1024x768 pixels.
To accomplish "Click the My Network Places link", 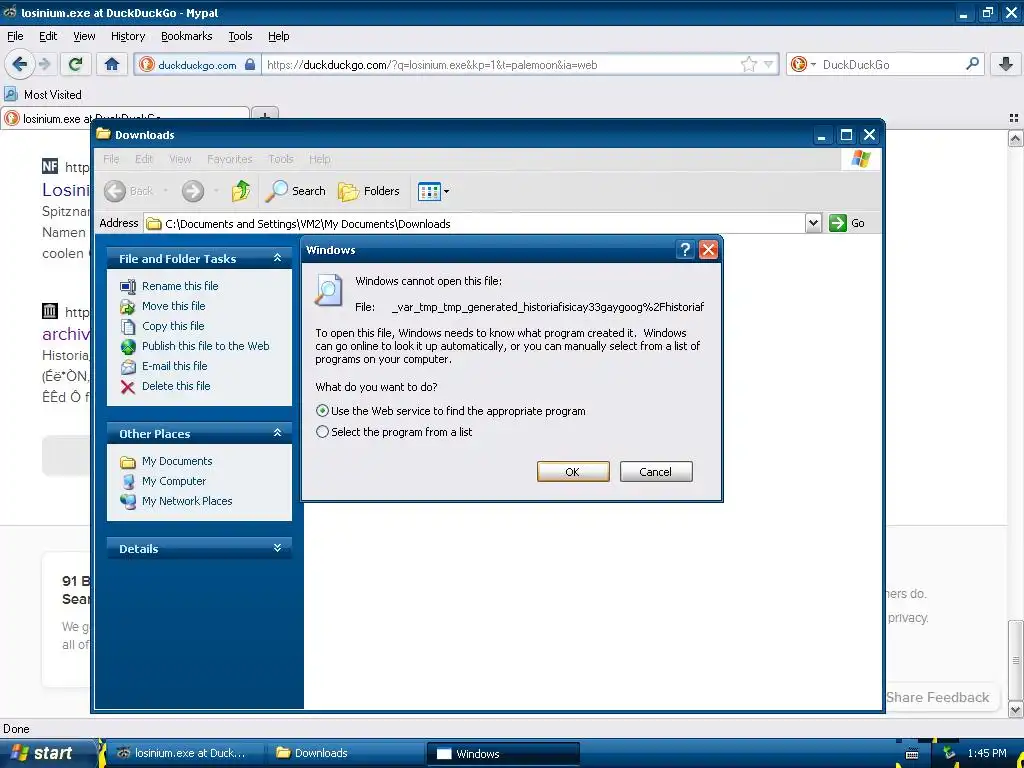I will (x=187, y=501).
